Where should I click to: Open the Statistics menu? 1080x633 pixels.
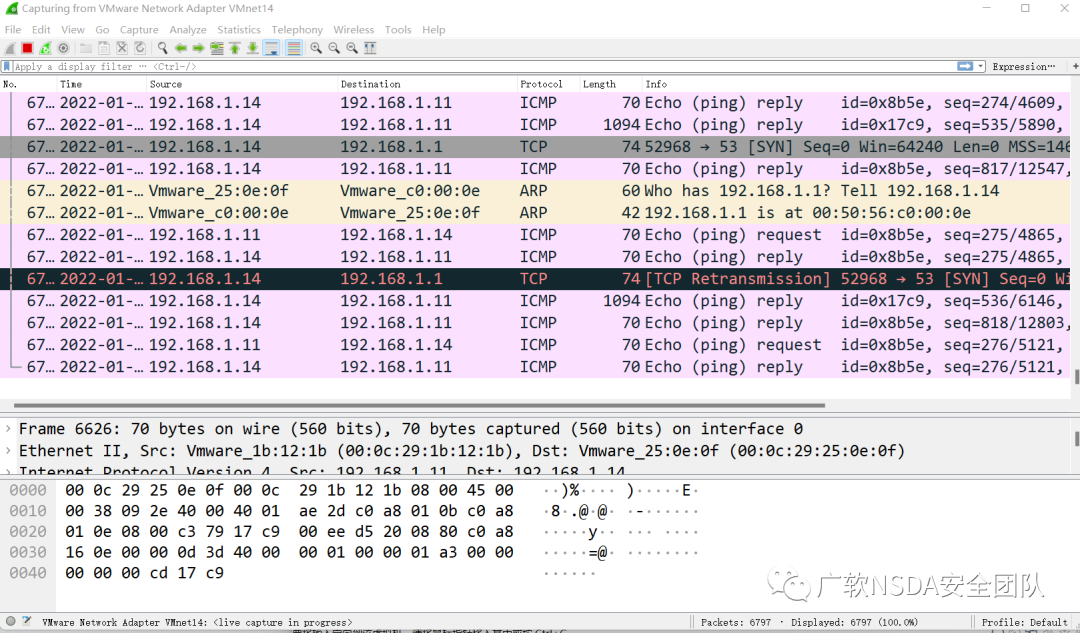point(239,30)
